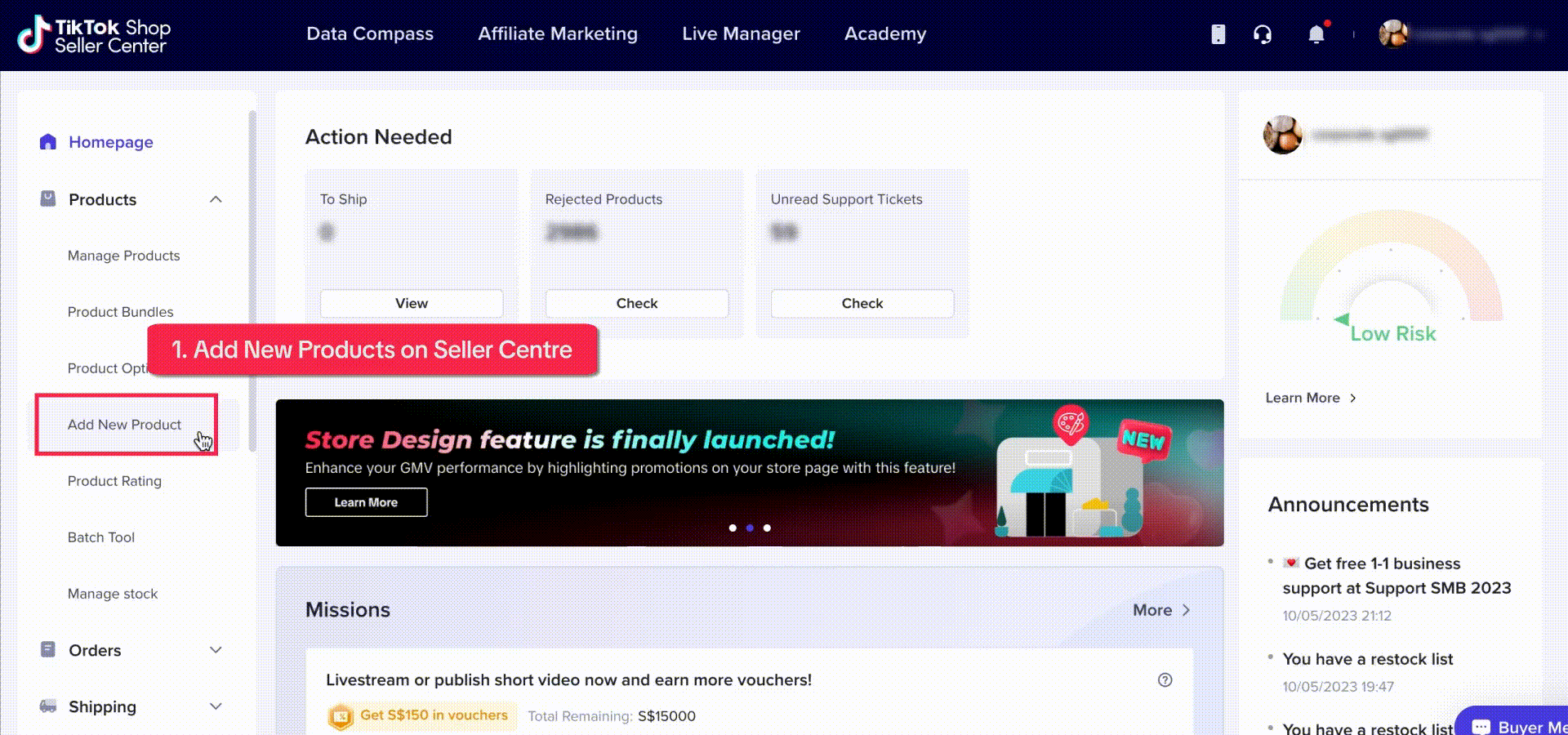The image size is (1568, 735).
Task: Open the notifications bell
Action: (x=1316, y=34)
